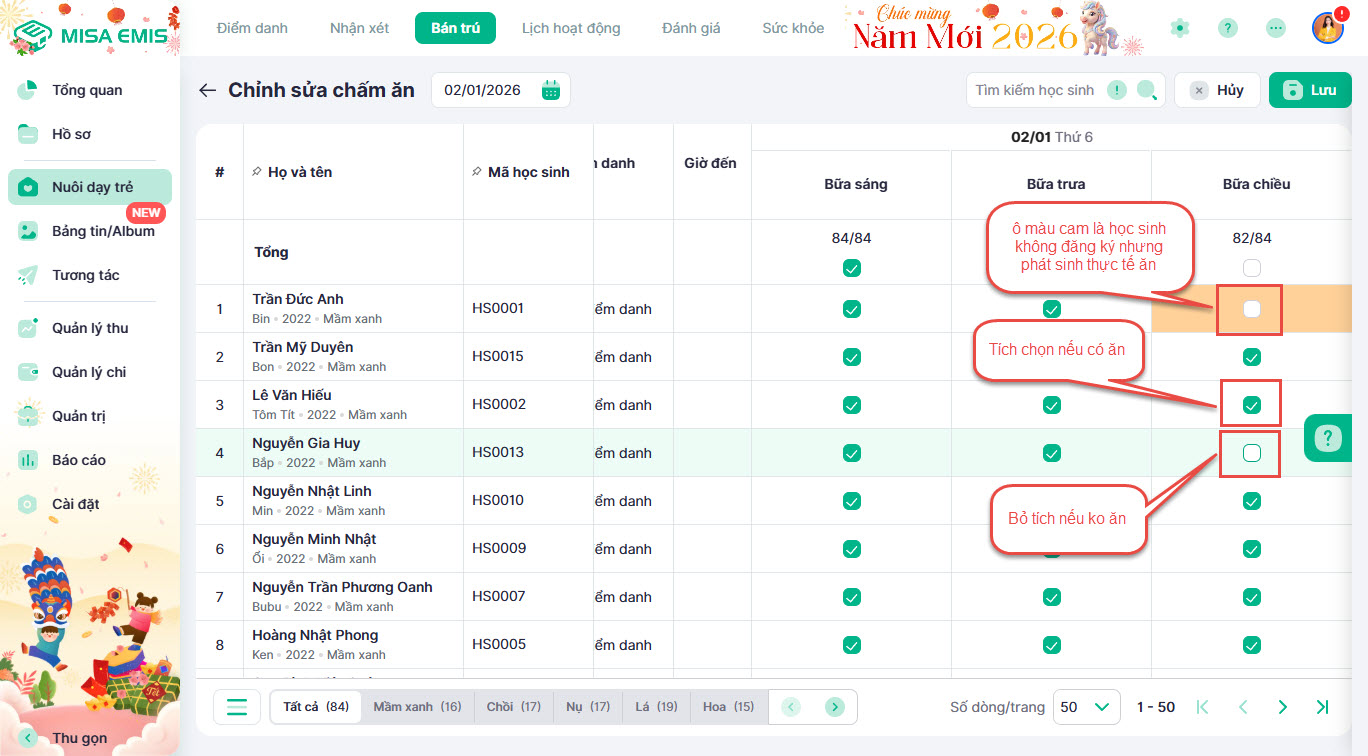Tick Bữa chiều box for Trần Đức Anh
The height and width of the screenshot is (756, 1368).
tap(1251, 309)
